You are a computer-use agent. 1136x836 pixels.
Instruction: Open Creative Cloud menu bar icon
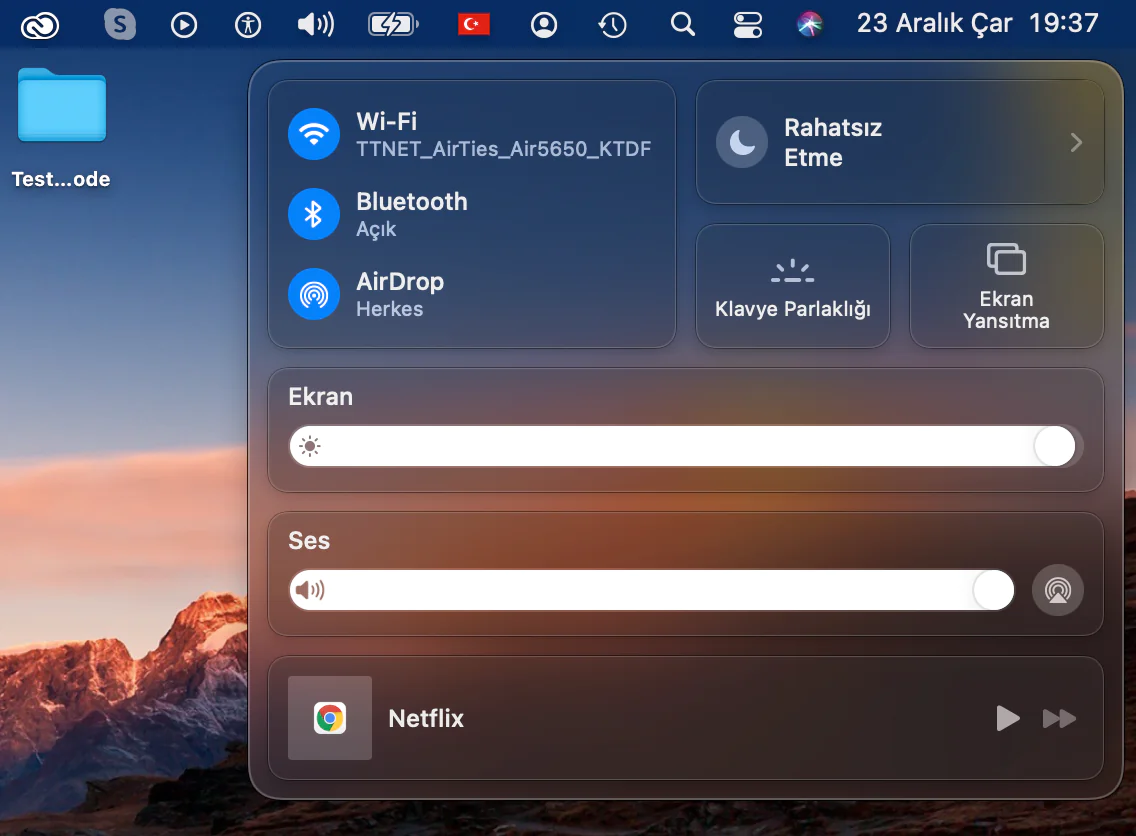41,24
